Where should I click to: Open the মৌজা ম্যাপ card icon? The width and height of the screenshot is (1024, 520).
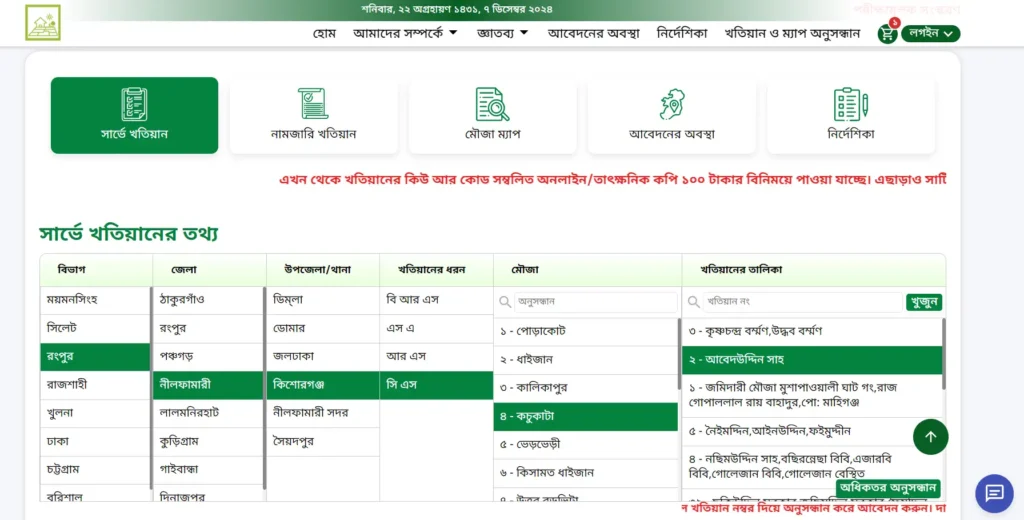492,104
